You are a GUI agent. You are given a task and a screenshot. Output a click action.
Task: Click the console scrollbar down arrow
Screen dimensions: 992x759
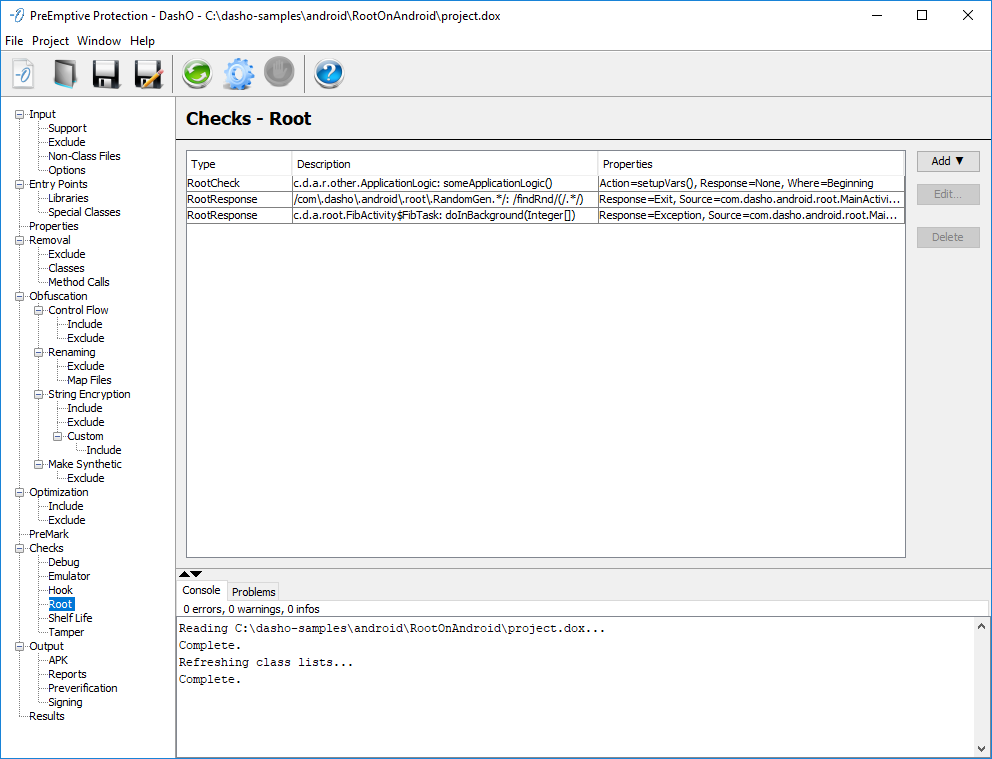point(981,748)
